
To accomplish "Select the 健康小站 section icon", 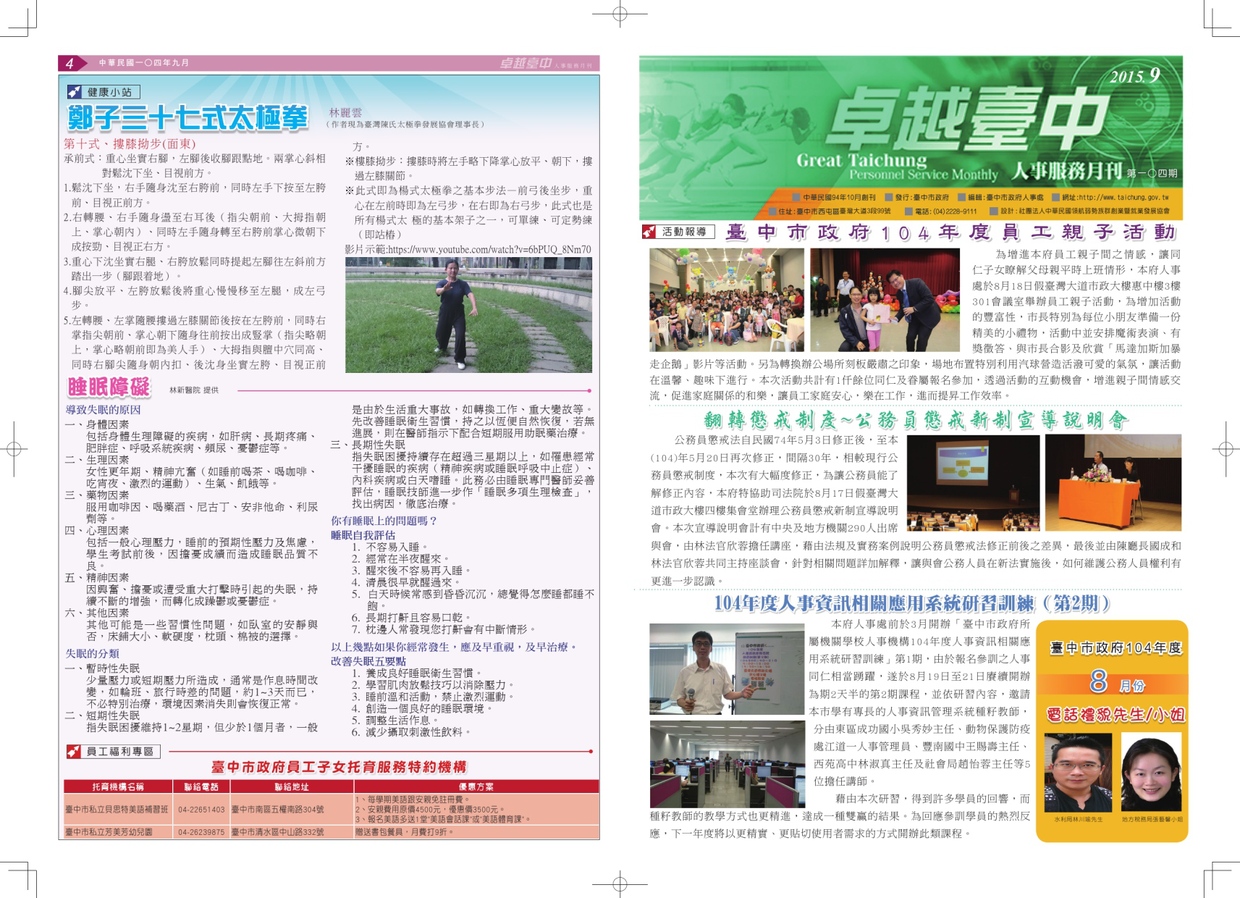I will tap(76, 91).
